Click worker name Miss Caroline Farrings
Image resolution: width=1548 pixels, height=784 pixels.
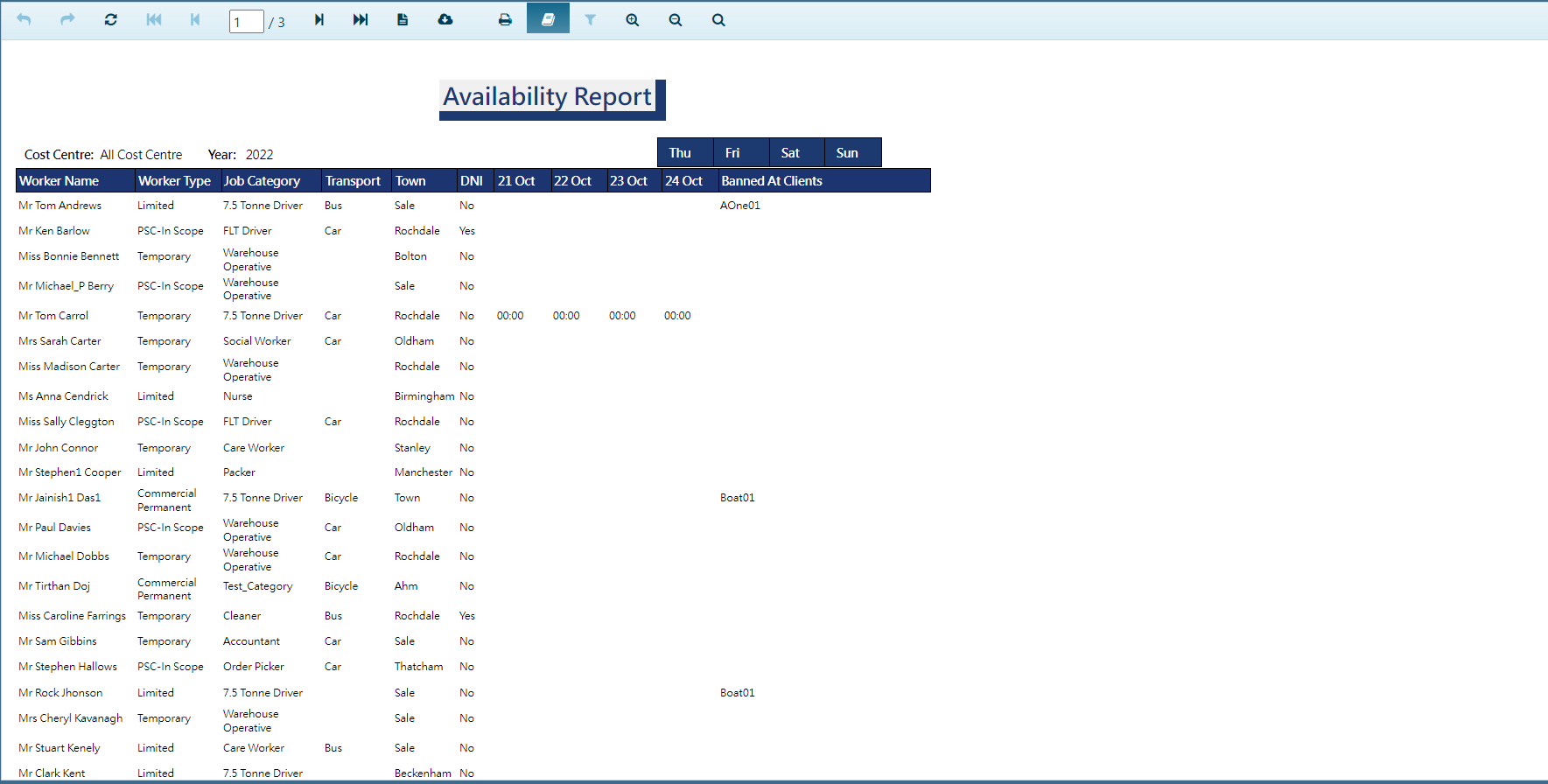(x=73, y=616)
